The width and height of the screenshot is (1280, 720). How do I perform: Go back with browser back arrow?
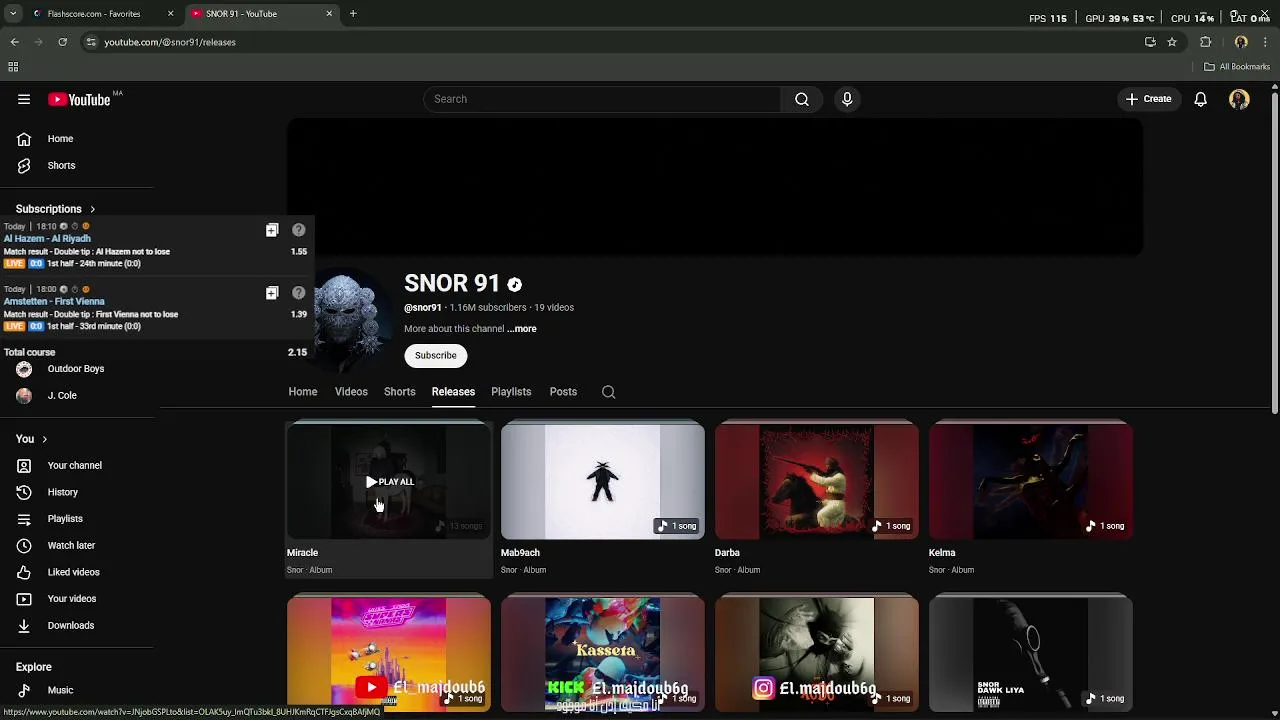(14, 42)
